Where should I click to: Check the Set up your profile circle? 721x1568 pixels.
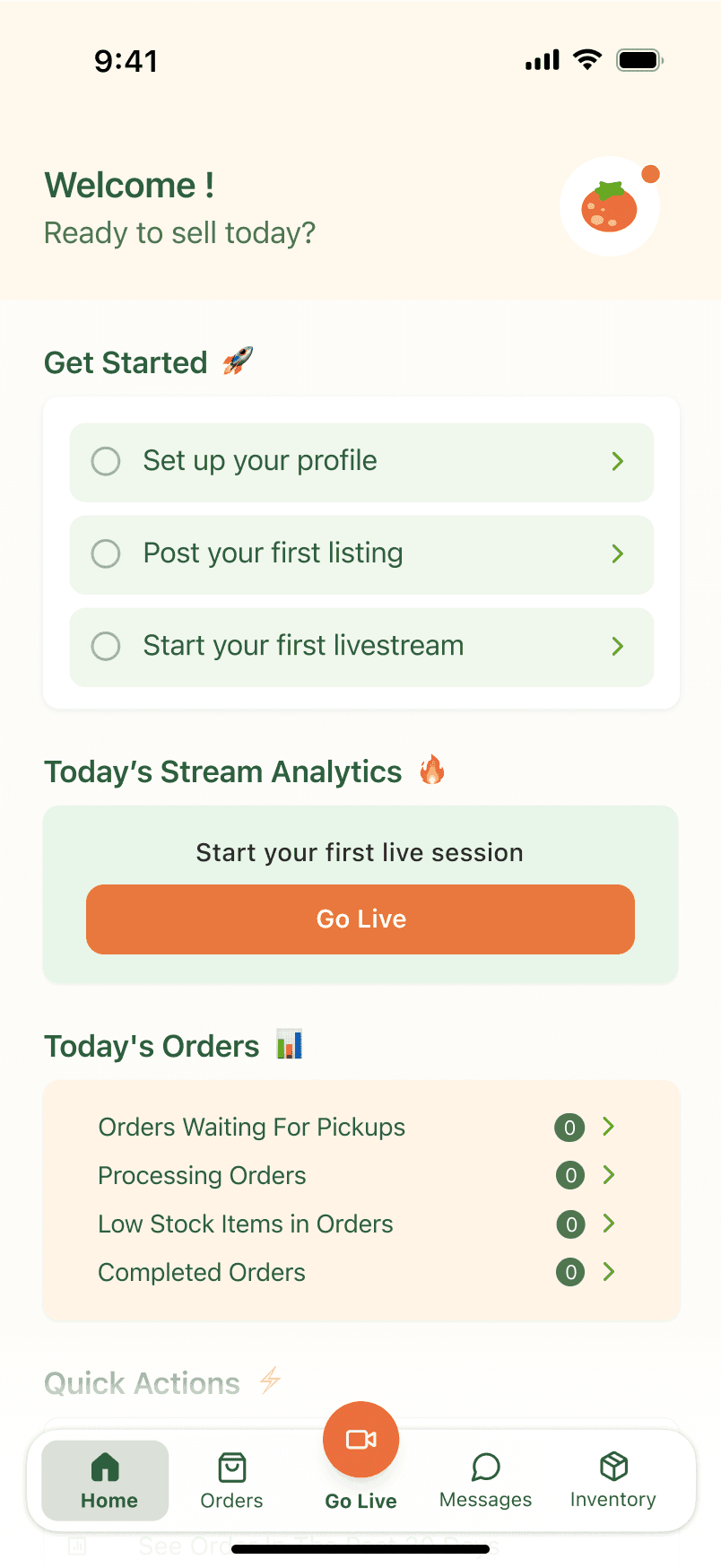pyautogui.click(x=106, y=461)
